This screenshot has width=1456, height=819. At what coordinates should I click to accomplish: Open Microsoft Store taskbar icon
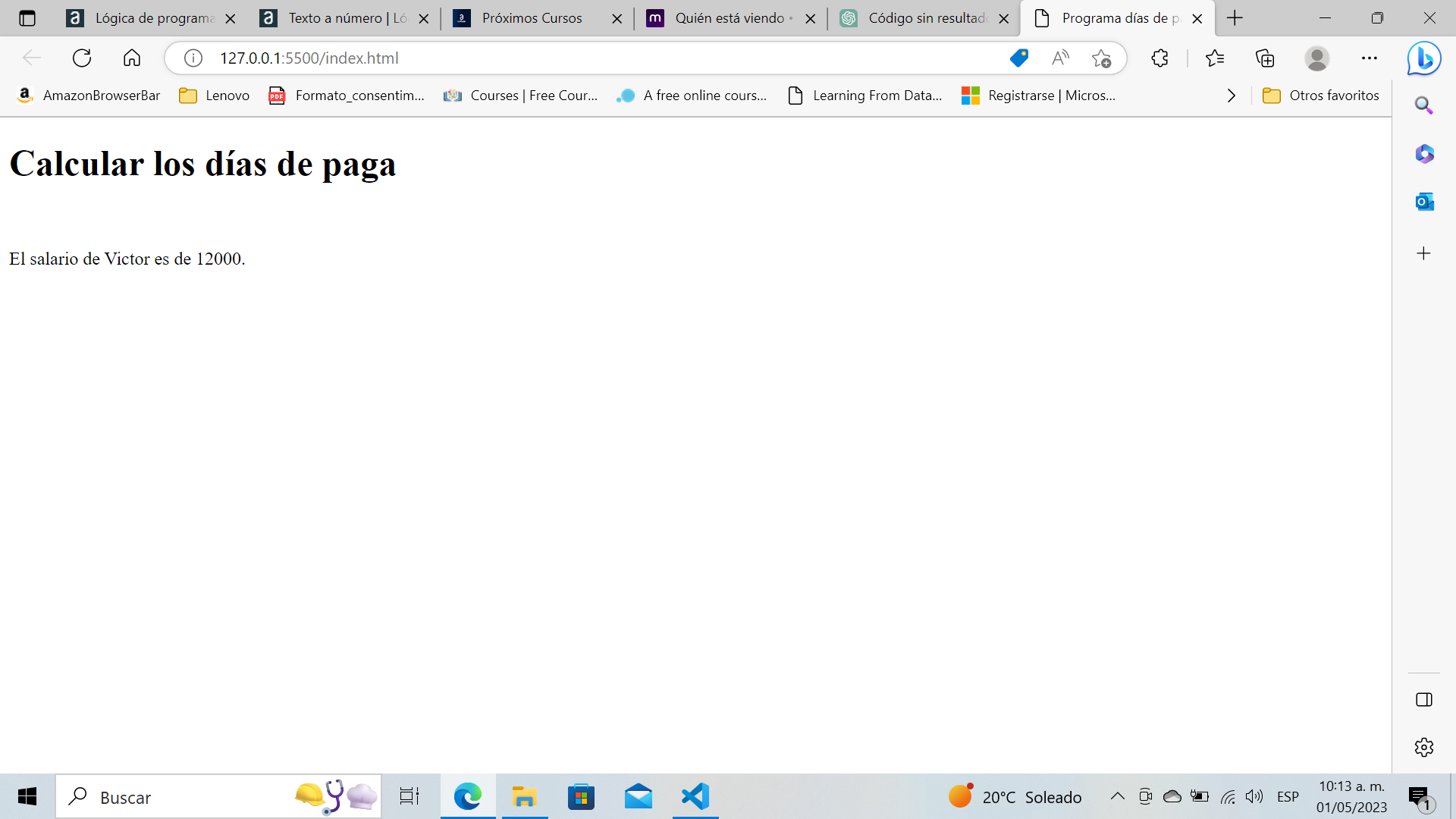coord(581,796)
